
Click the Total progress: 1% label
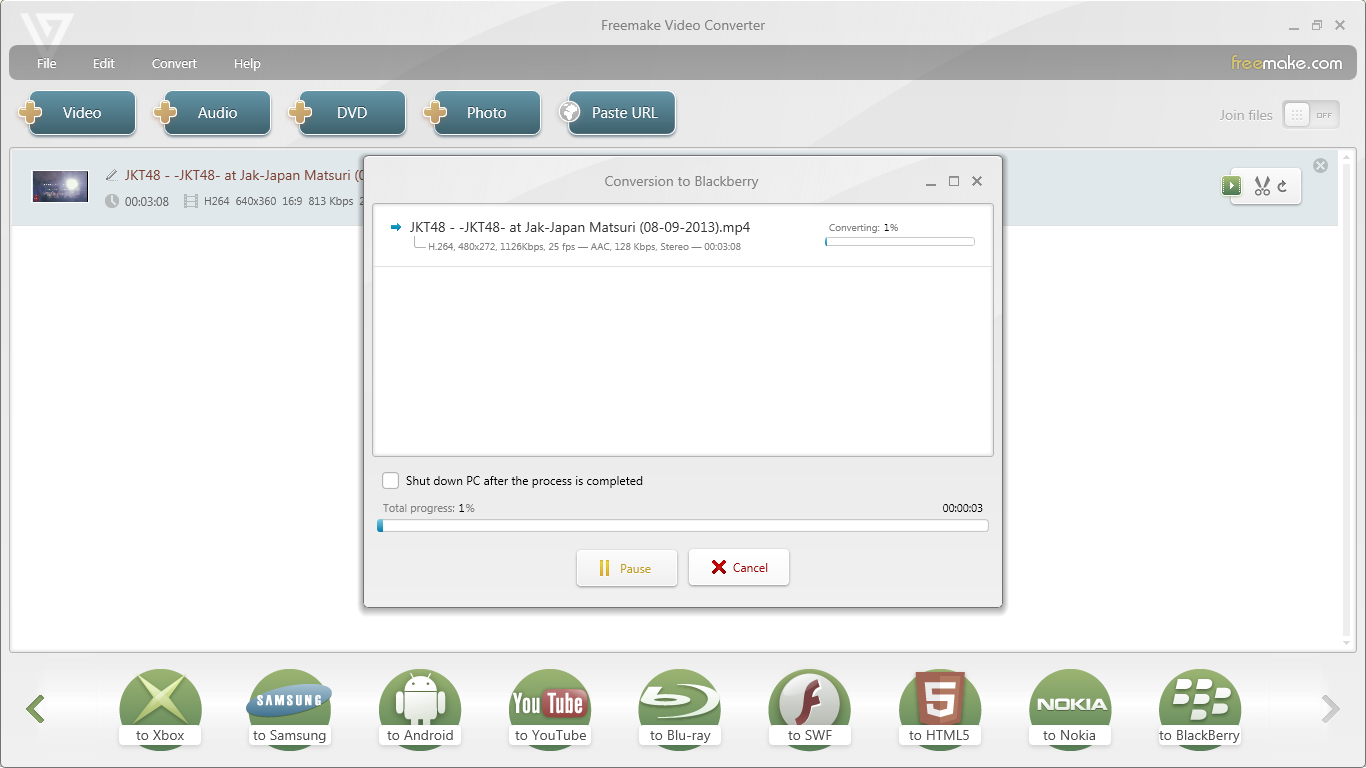point(429,508)
